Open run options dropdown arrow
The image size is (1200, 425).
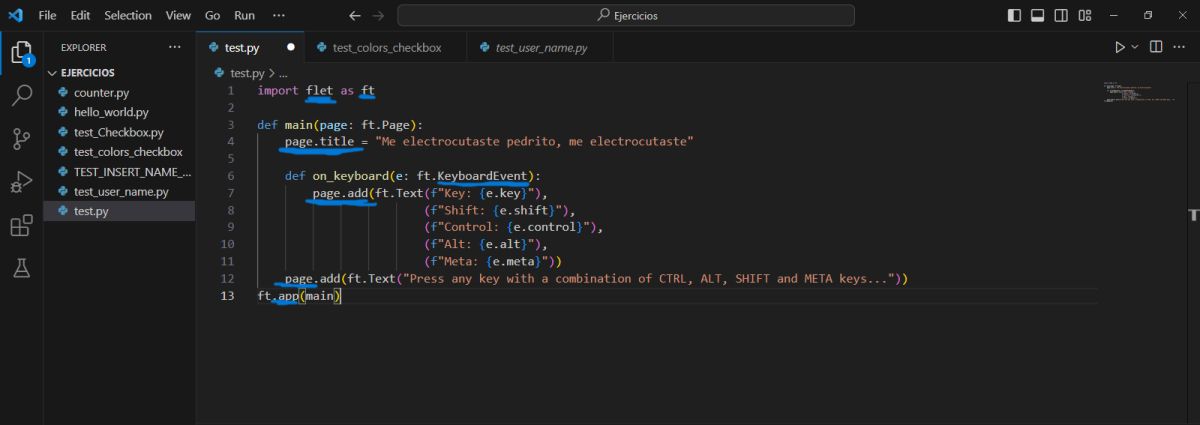pyautogui.click(x=1135, y=47)
